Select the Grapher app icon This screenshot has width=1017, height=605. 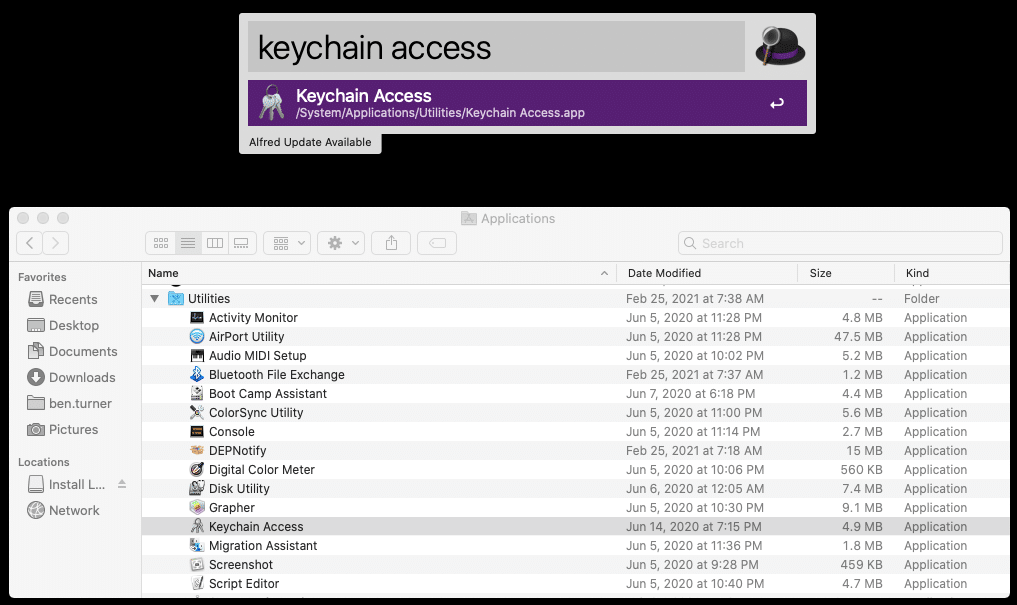click(197, 507)
